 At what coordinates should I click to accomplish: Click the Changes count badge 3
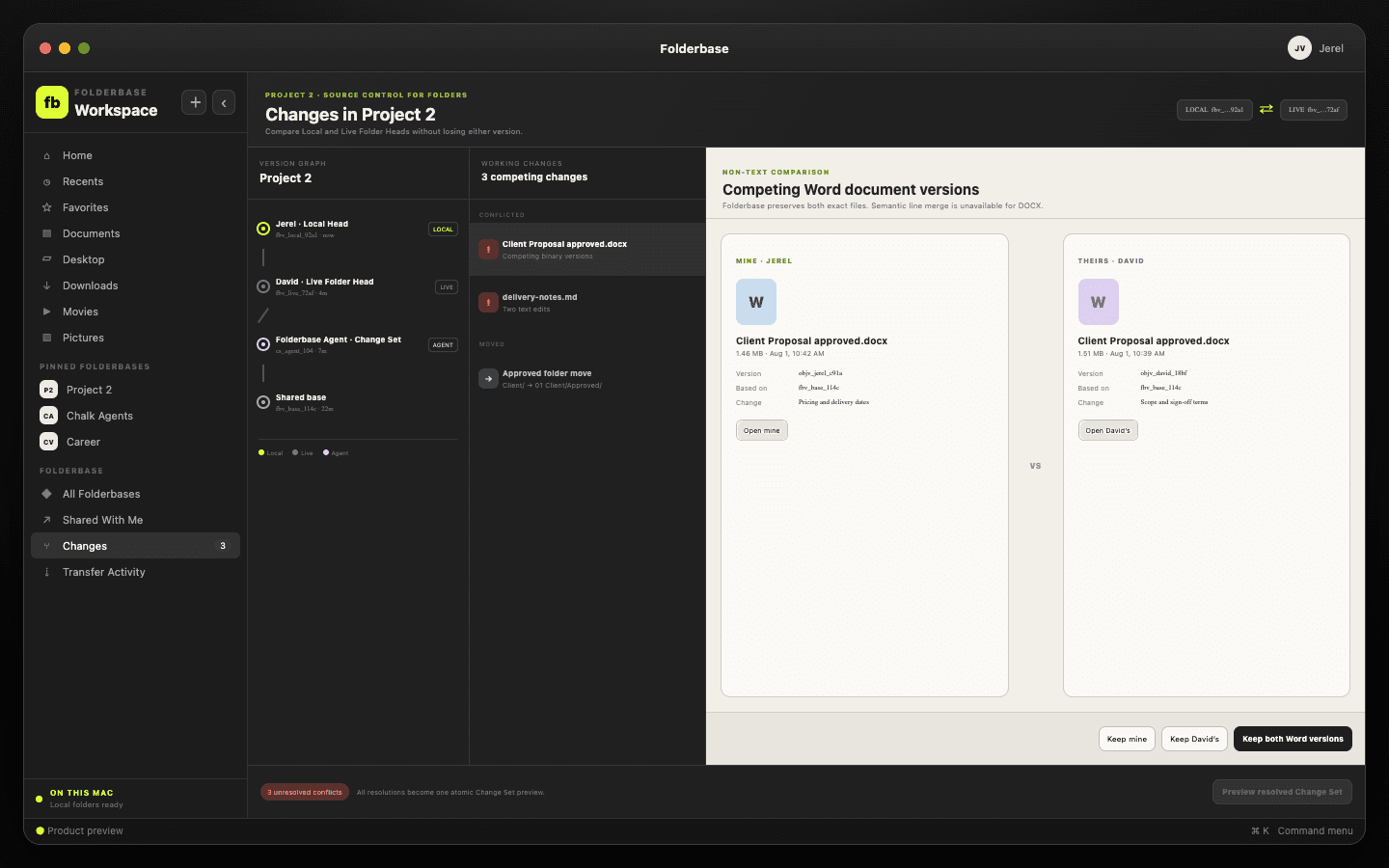[x=223, y=546]
